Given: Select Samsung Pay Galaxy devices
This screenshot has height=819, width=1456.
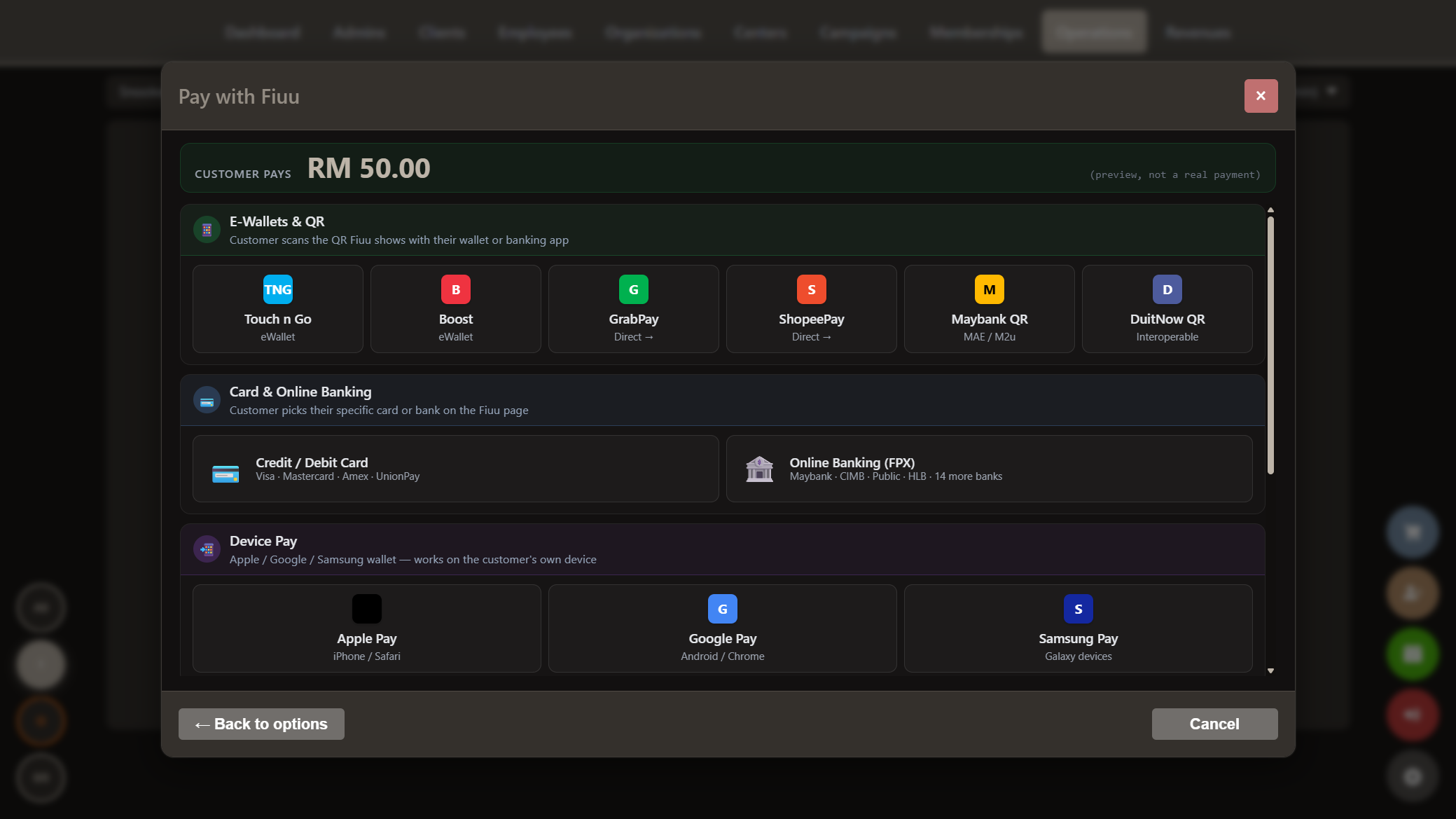Looking at the screenshot, I should tap(1079, 628).
